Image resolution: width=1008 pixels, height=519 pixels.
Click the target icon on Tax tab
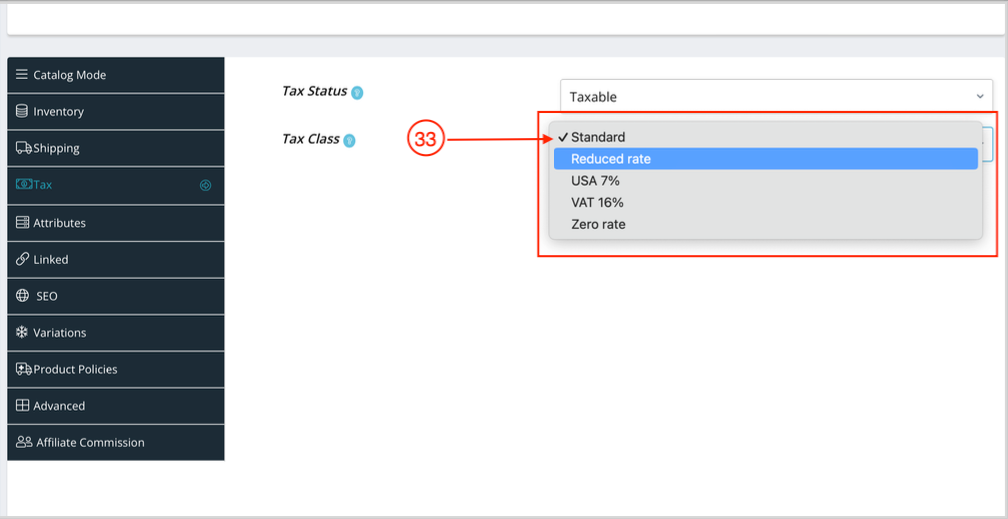click(206, 185)
